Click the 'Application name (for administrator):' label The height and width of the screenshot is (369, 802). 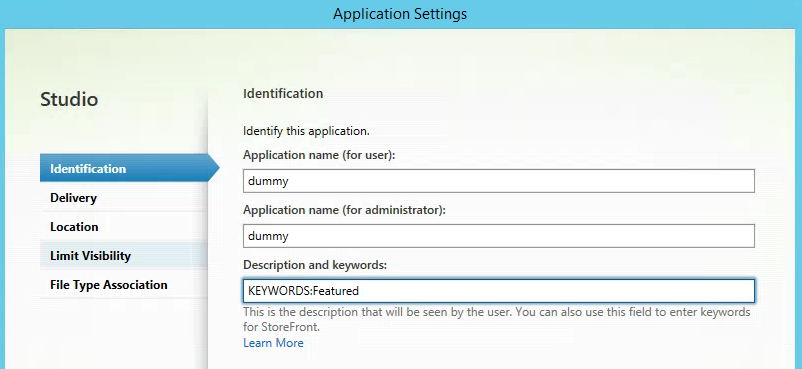tap(344, 210)
